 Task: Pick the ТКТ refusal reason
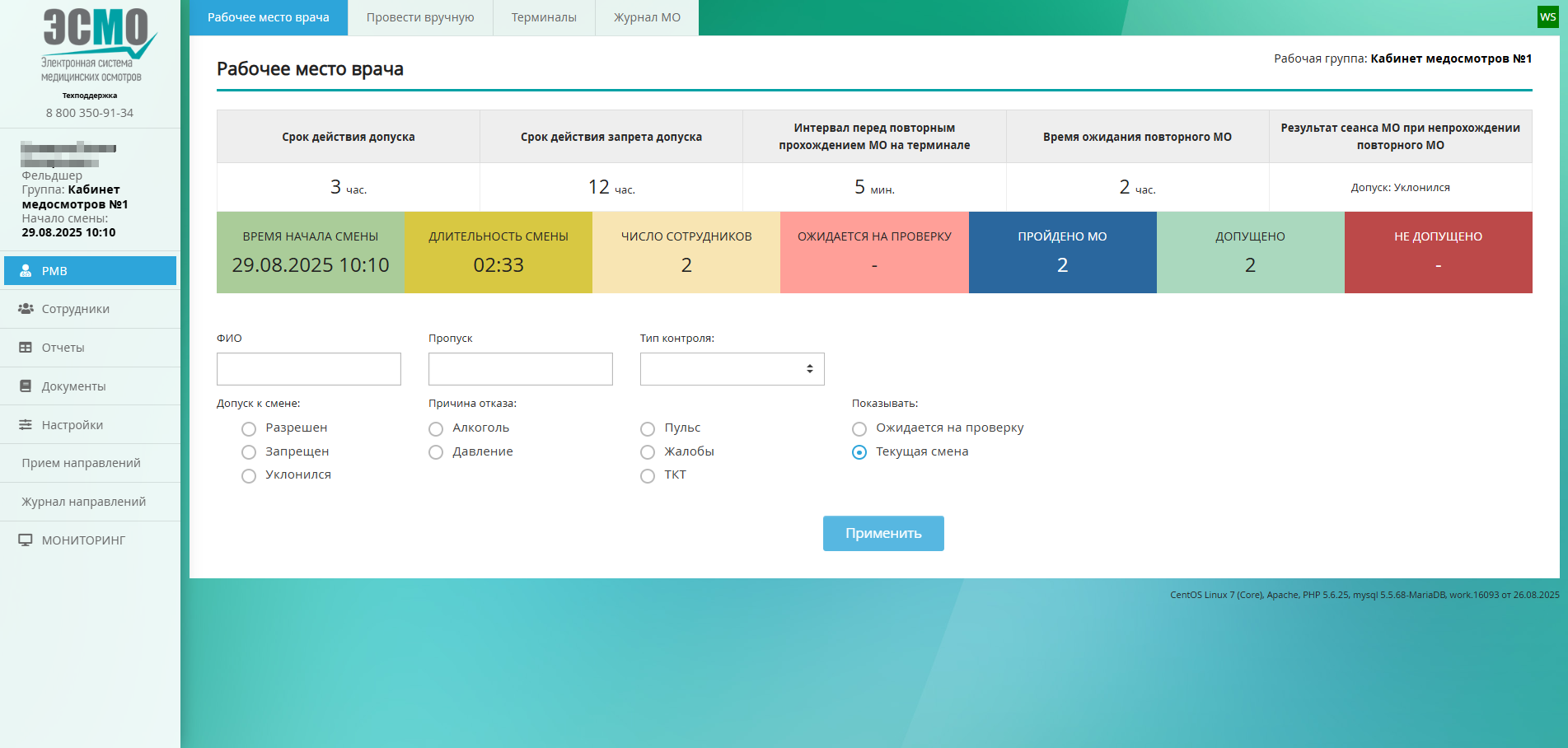pos(648,476)
